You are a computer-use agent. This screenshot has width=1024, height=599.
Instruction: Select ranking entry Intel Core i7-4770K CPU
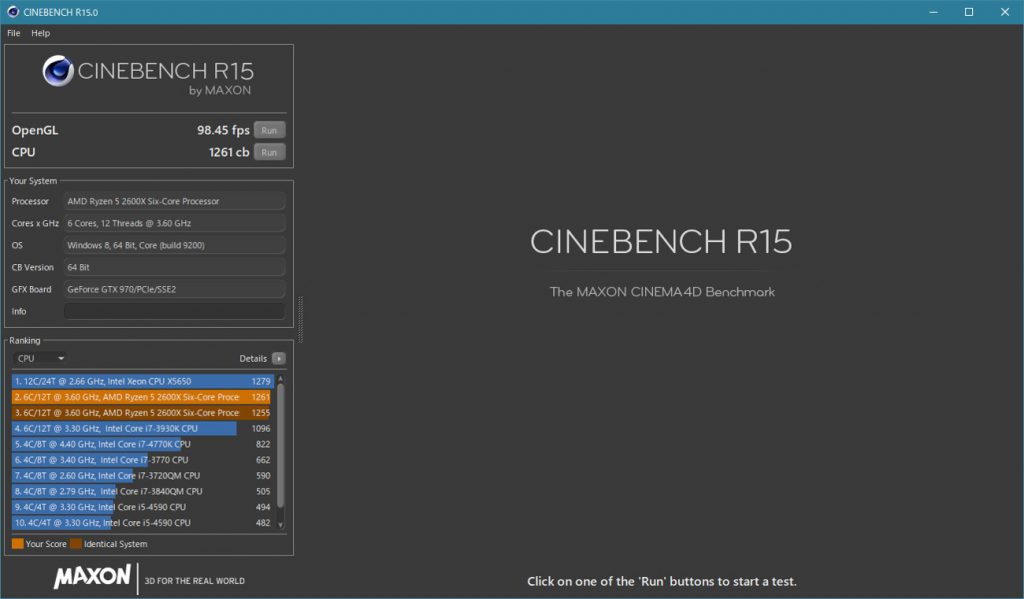pyautogui.click(x=142, y=444)
